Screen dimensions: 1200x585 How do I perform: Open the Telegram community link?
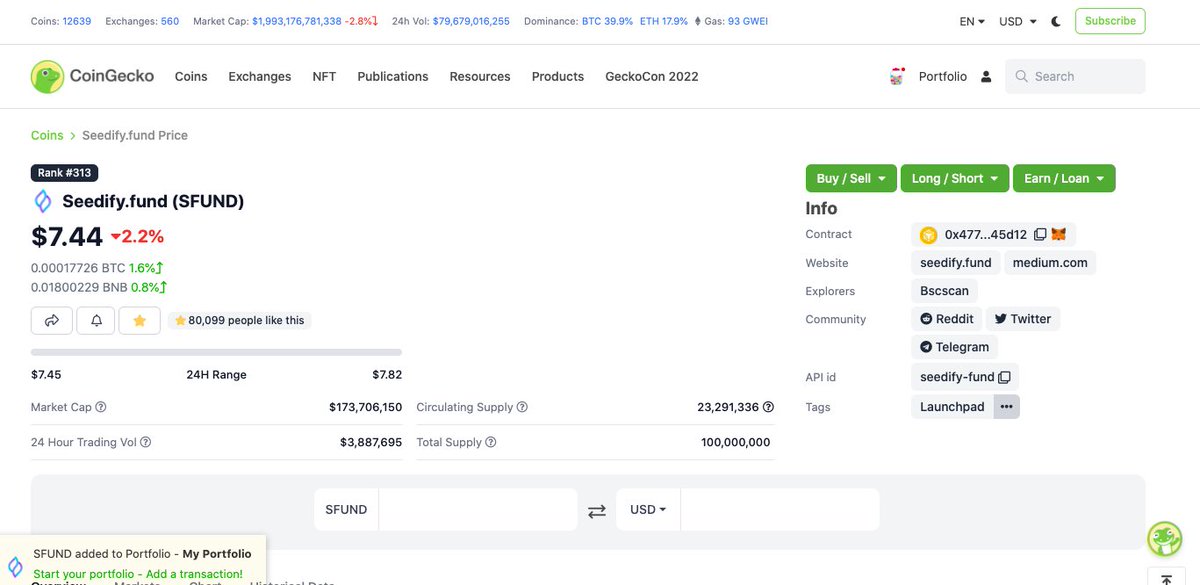click(955, 347)
